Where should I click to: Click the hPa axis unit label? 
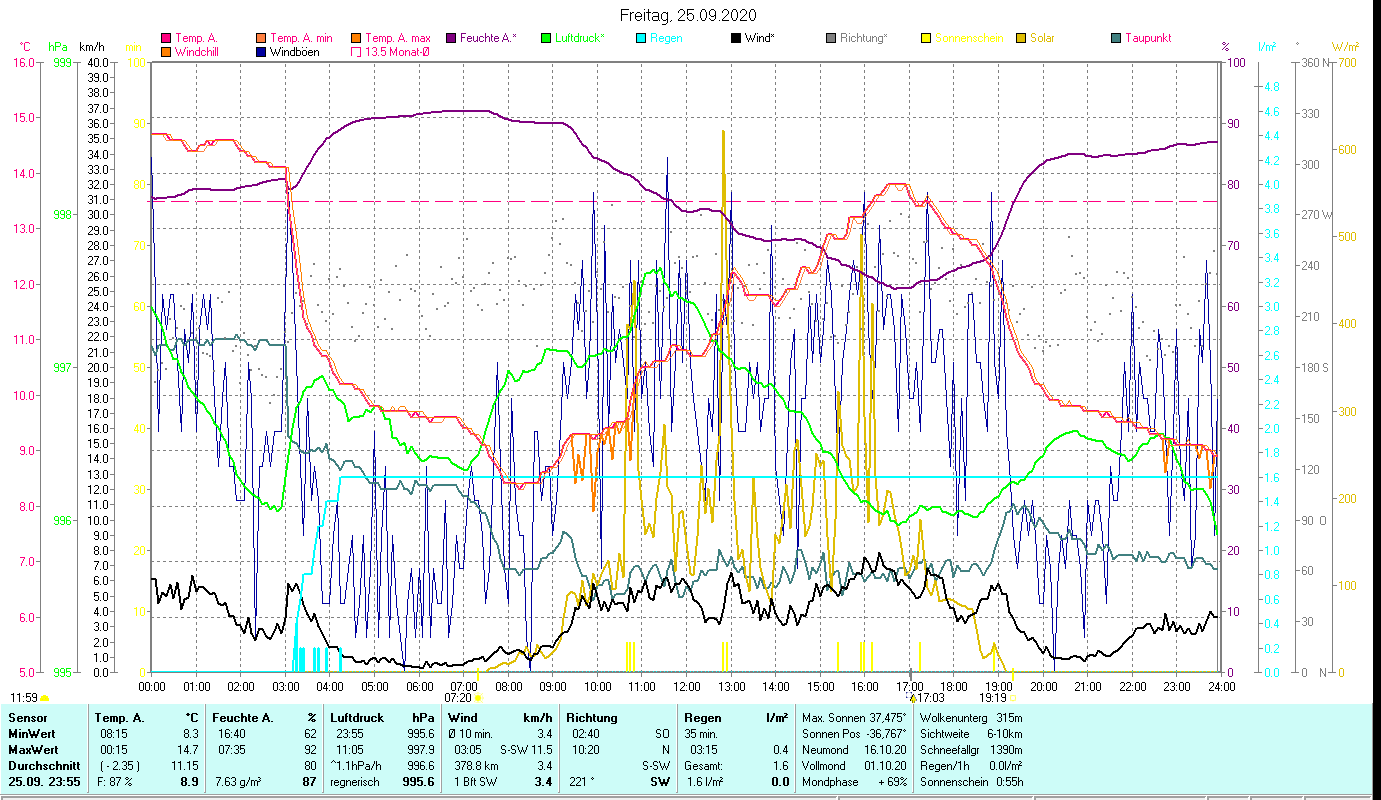point(58,46)
